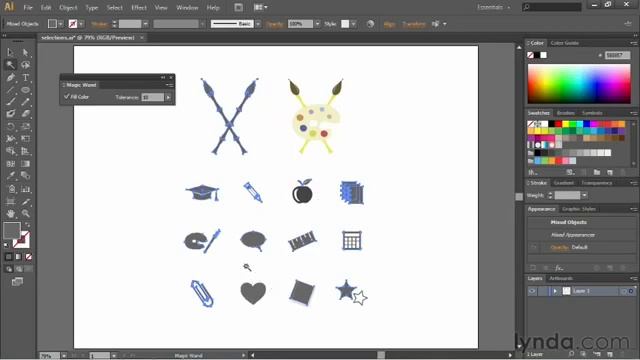Viewport: 640px width, 360px height.
Task: Select the Direct Selection tool (white arrow)
Action: coord(25,52)
